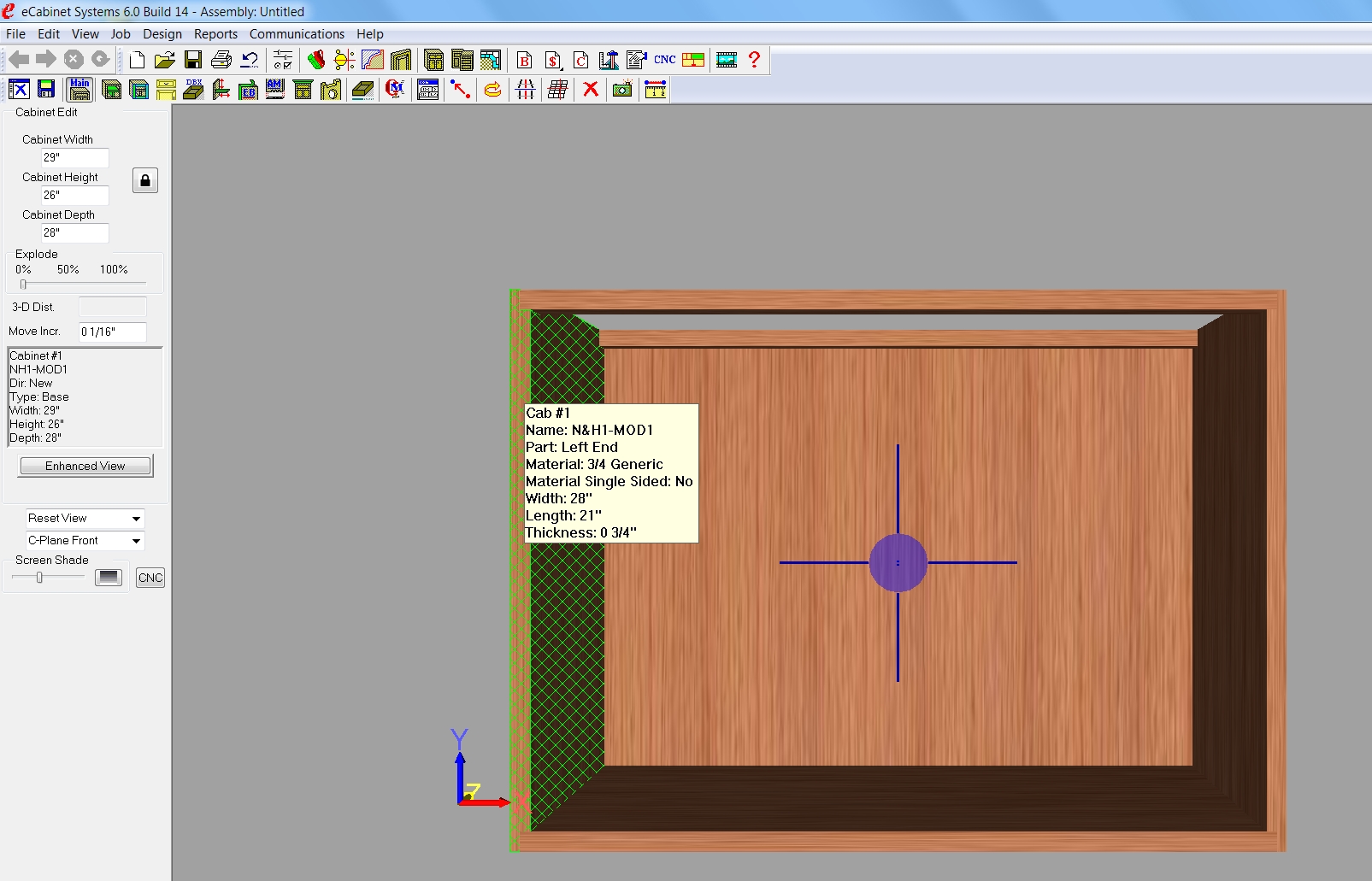Screen dimensions: 1372x881
Task: Click the printer icon
Action: pyautogui.click(x=221, y=60)
